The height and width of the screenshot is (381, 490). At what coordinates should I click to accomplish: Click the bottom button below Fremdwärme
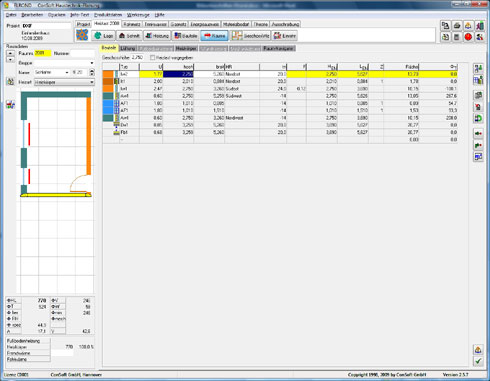[28, 359]
